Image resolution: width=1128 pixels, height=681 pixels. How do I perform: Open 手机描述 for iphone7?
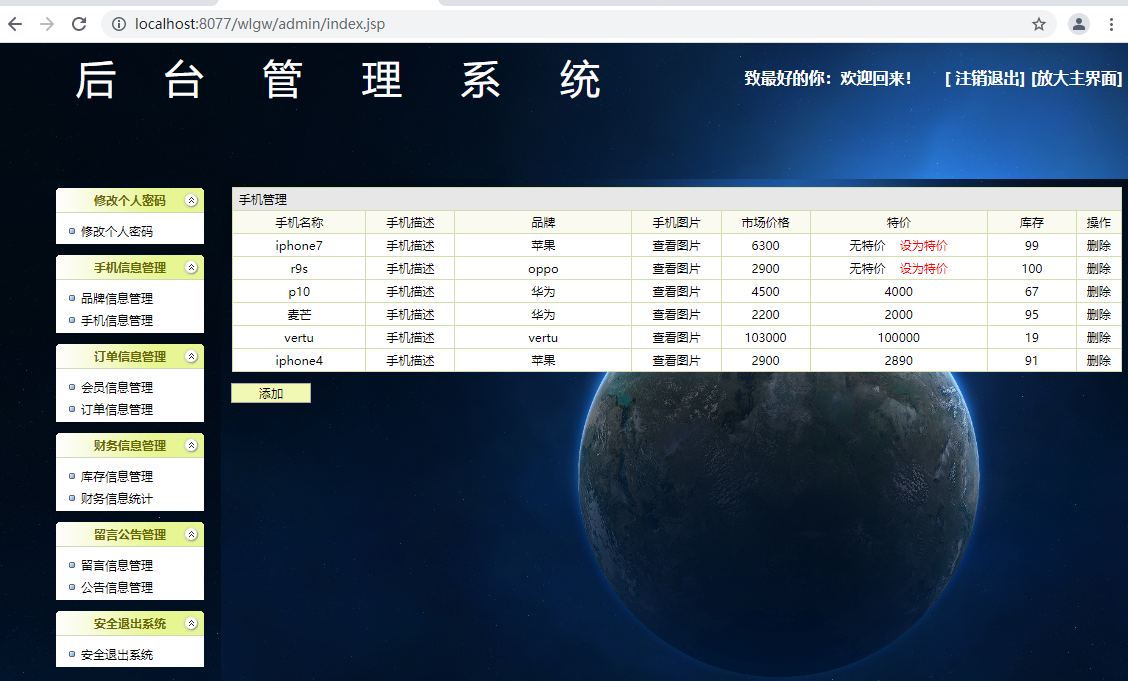coord(410,246)
